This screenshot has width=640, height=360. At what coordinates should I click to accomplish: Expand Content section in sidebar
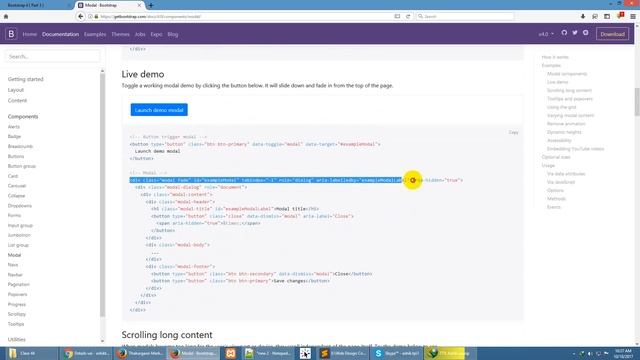[17, 100]
